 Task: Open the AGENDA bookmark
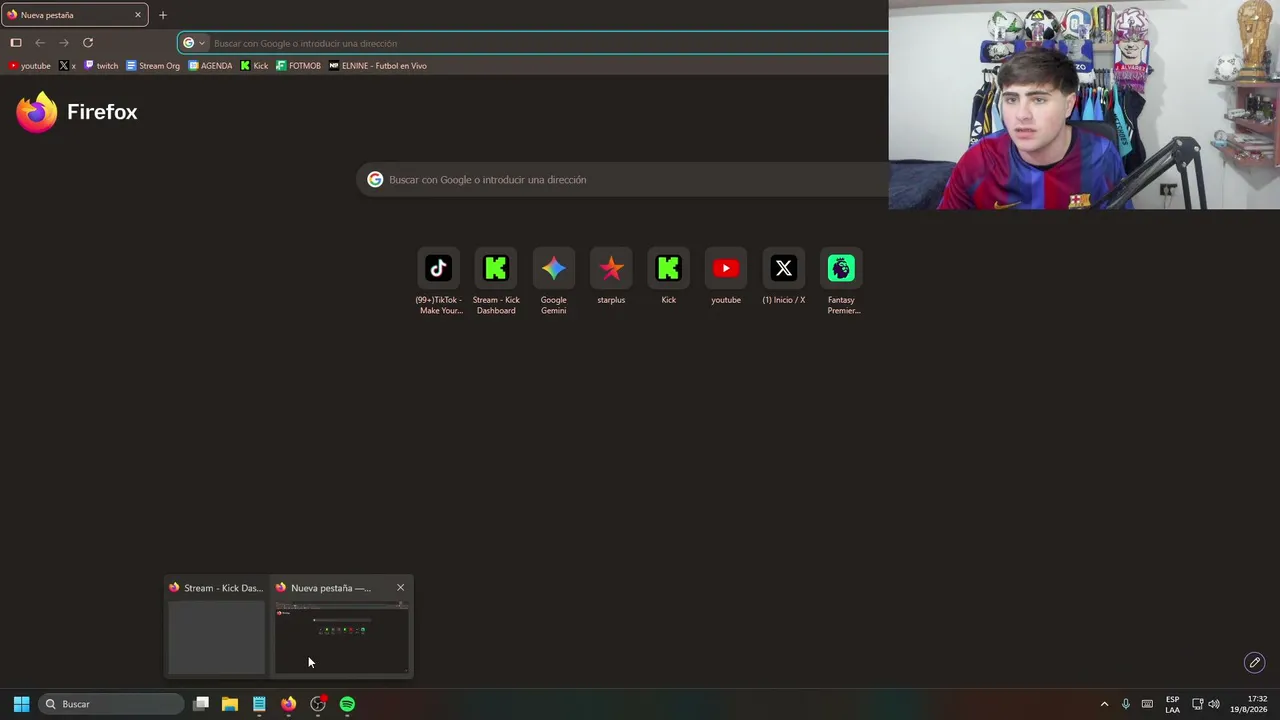point(210,66)
